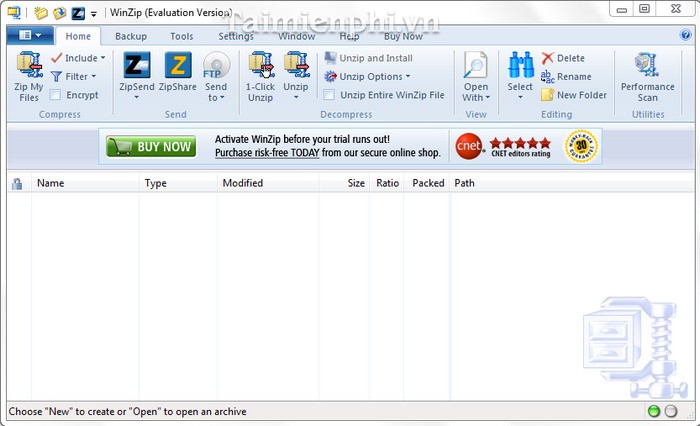This screenshot has width=700, height=426.
Task: Start the Performance Scan utility
Action: click(648, 77)
